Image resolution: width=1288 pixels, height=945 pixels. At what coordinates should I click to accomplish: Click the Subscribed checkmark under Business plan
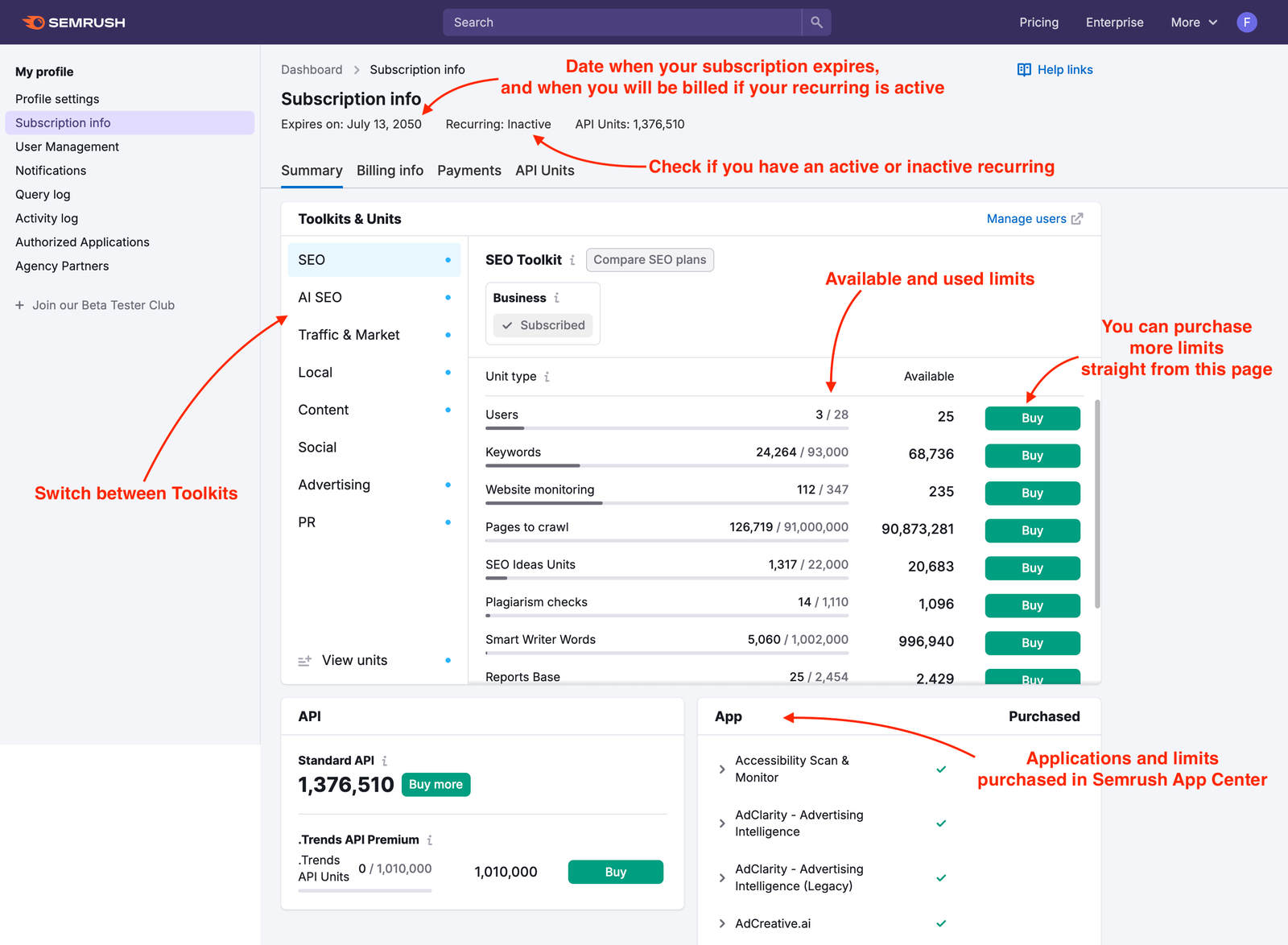click(508, 325)
